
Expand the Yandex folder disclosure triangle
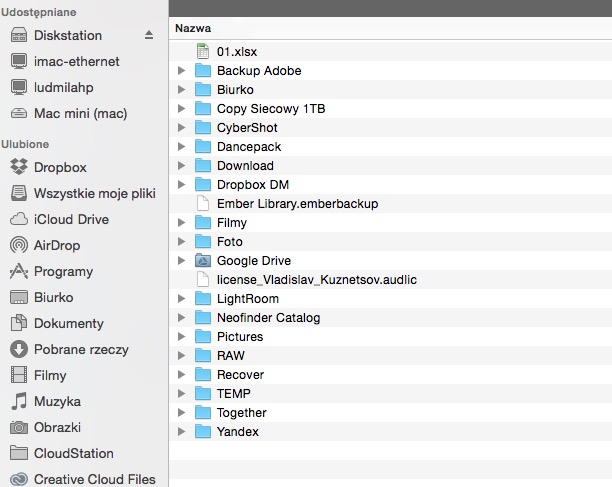coord(181,432)
